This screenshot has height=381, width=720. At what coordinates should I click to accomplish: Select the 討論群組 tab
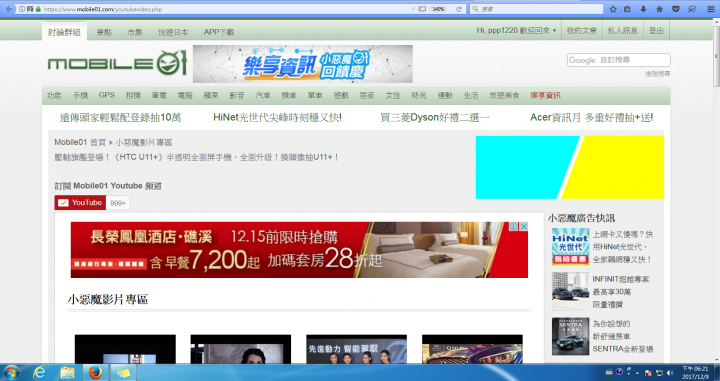[64, 32]
